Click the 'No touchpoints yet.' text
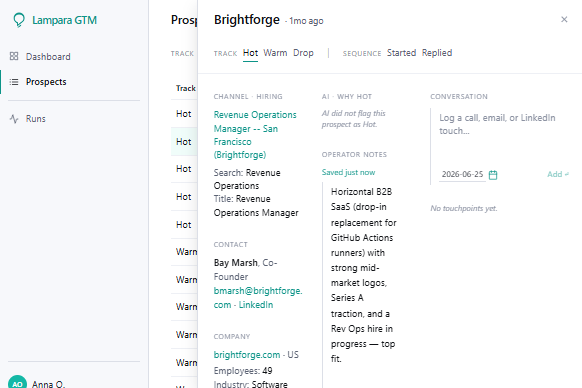Screen dimensions: 582x388 (x=464, y=208)
